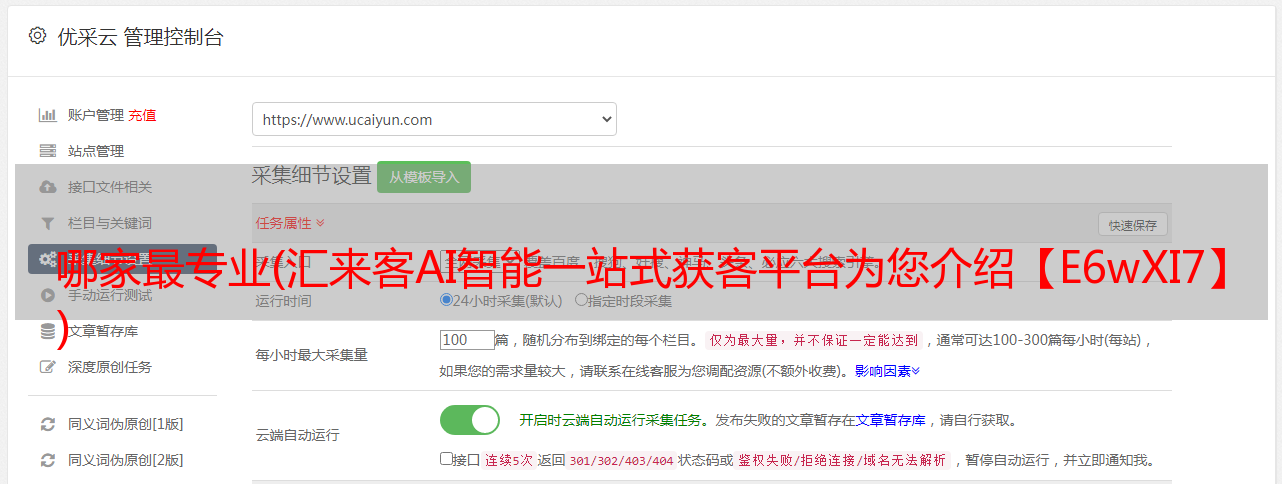Open 同义词伪原创[1版] menu item
Viewport: 1282px width, 484px height.
126,424
